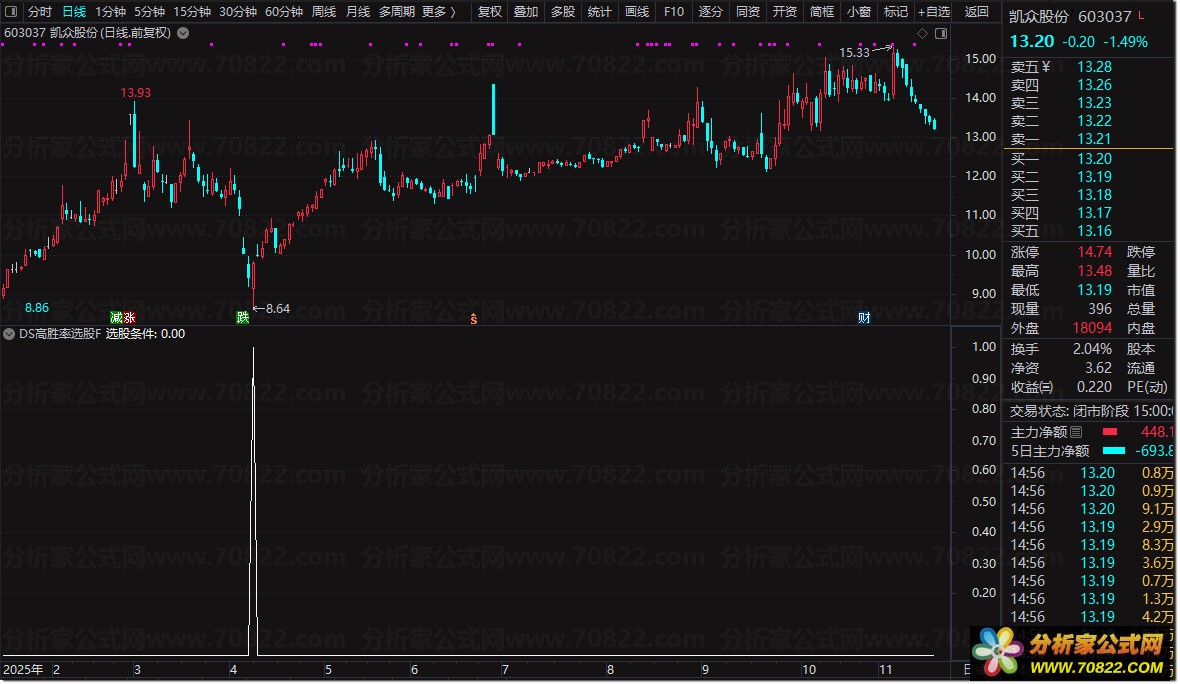Click the red 主力净额 color bar
The width and height of the screenshot is (1180, 684).
(1110, 432)
